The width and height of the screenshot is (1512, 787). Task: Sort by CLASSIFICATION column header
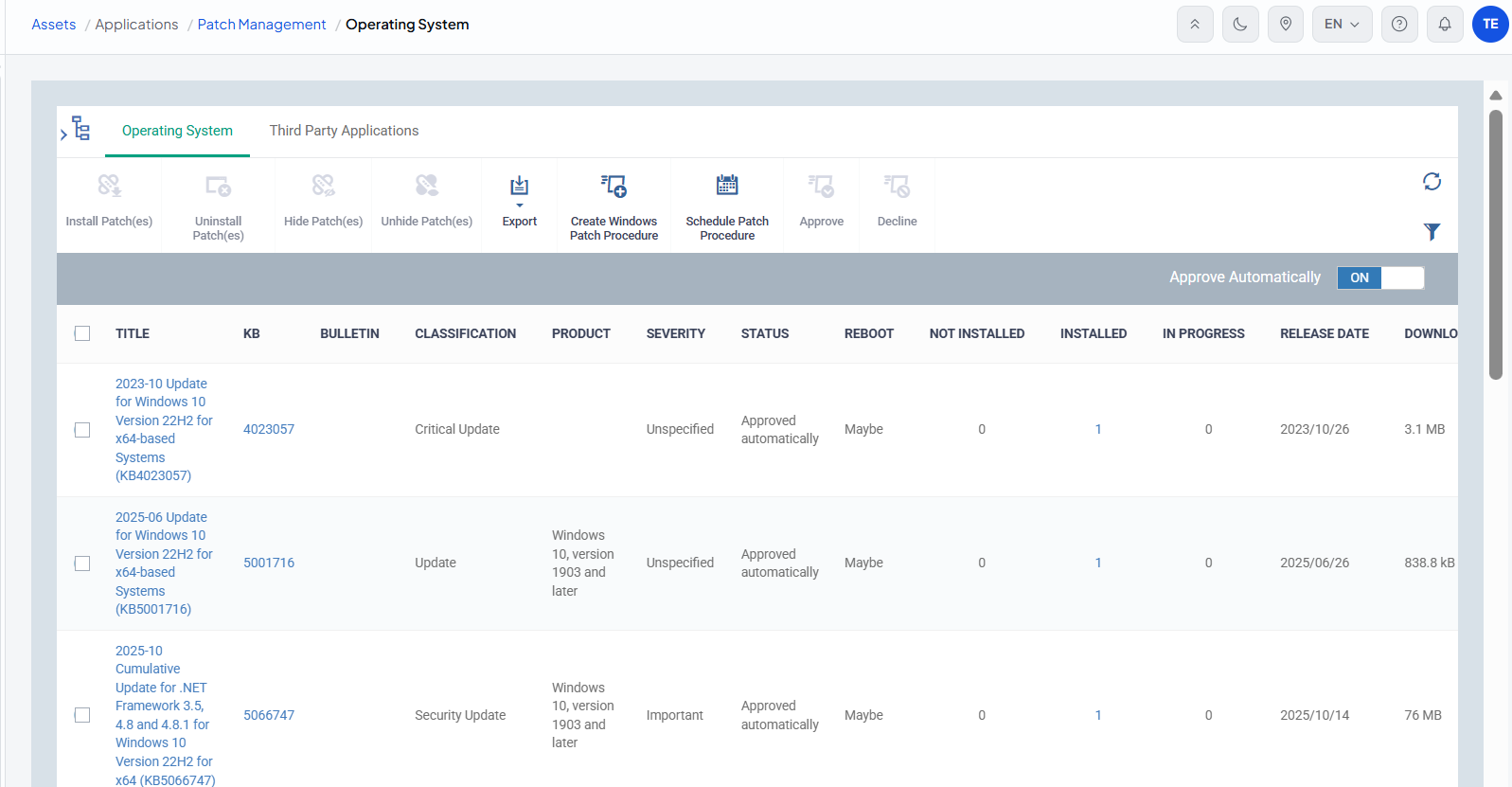point(465,333)
